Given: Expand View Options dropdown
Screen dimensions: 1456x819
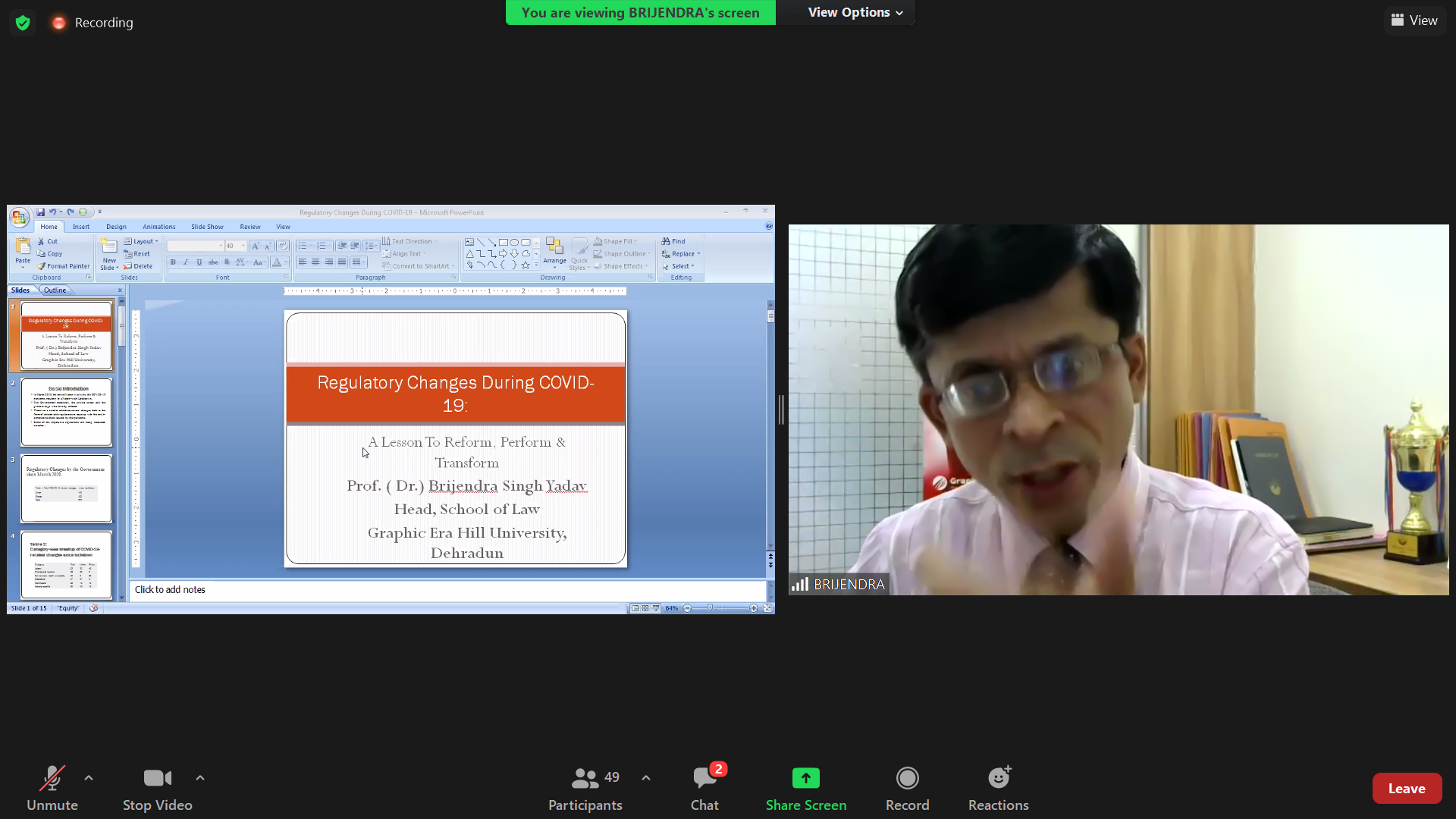Looking at the screenshot, I should tap(855, 12).
